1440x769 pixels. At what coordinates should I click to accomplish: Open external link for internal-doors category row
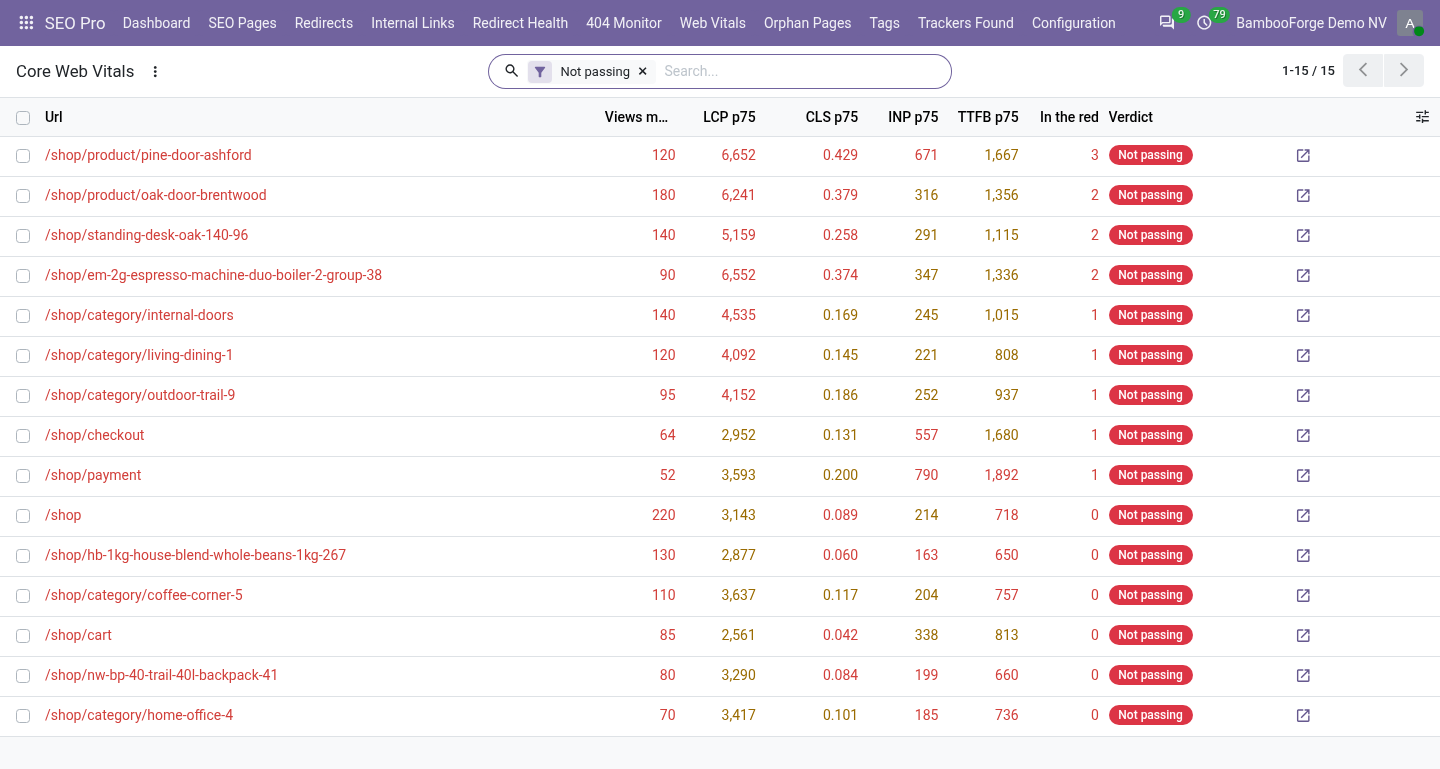[1303, 315]
